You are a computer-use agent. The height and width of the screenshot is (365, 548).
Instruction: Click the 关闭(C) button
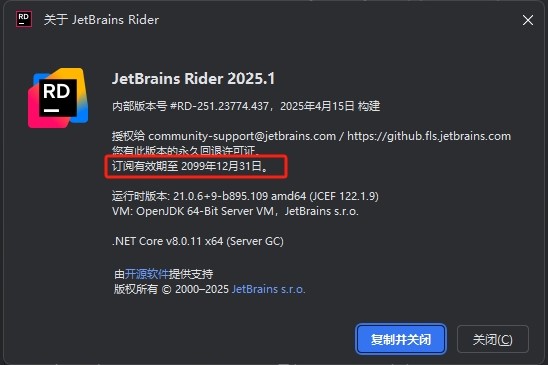click(492, 339)
